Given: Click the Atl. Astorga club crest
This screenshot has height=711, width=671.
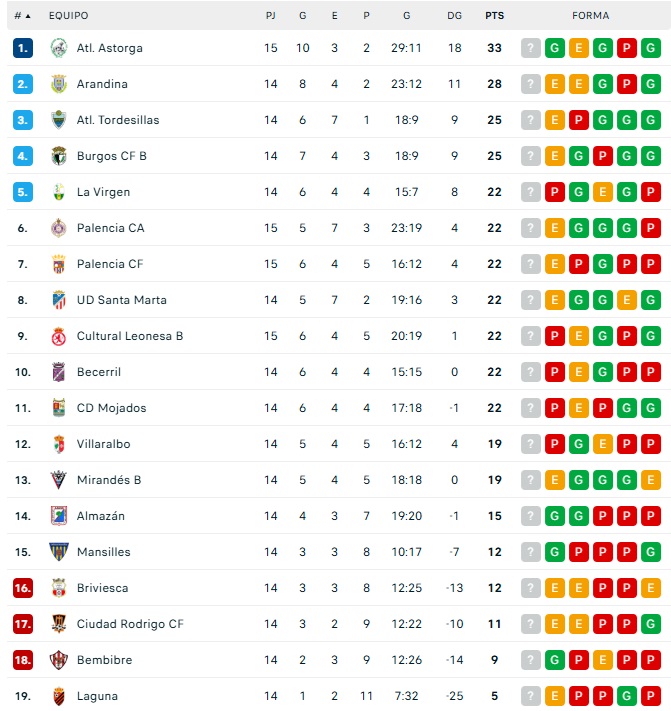Looking at the screenshot, I should (58, 48).
